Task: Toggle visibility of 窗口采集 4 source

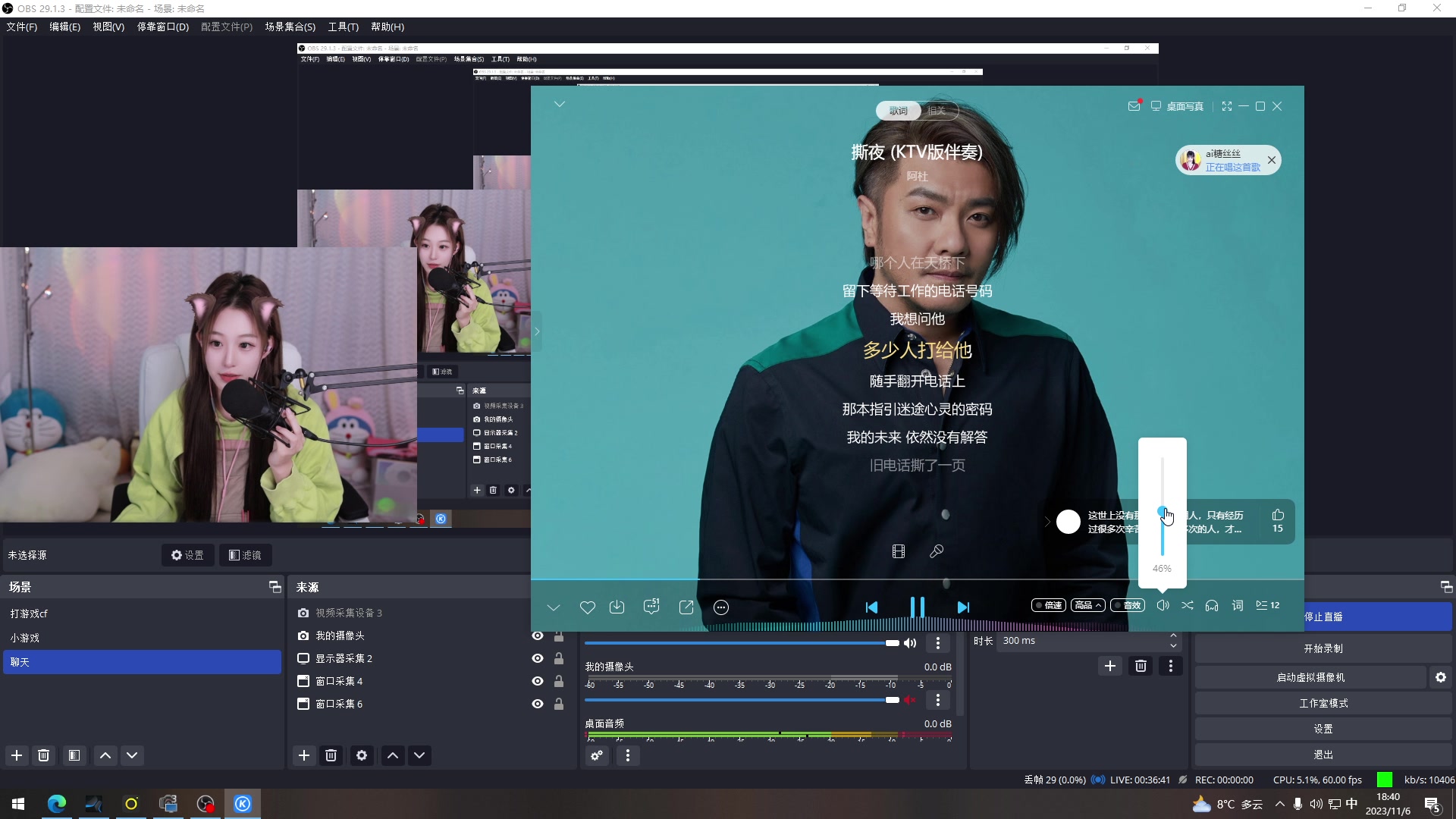Action: (538, 681)
